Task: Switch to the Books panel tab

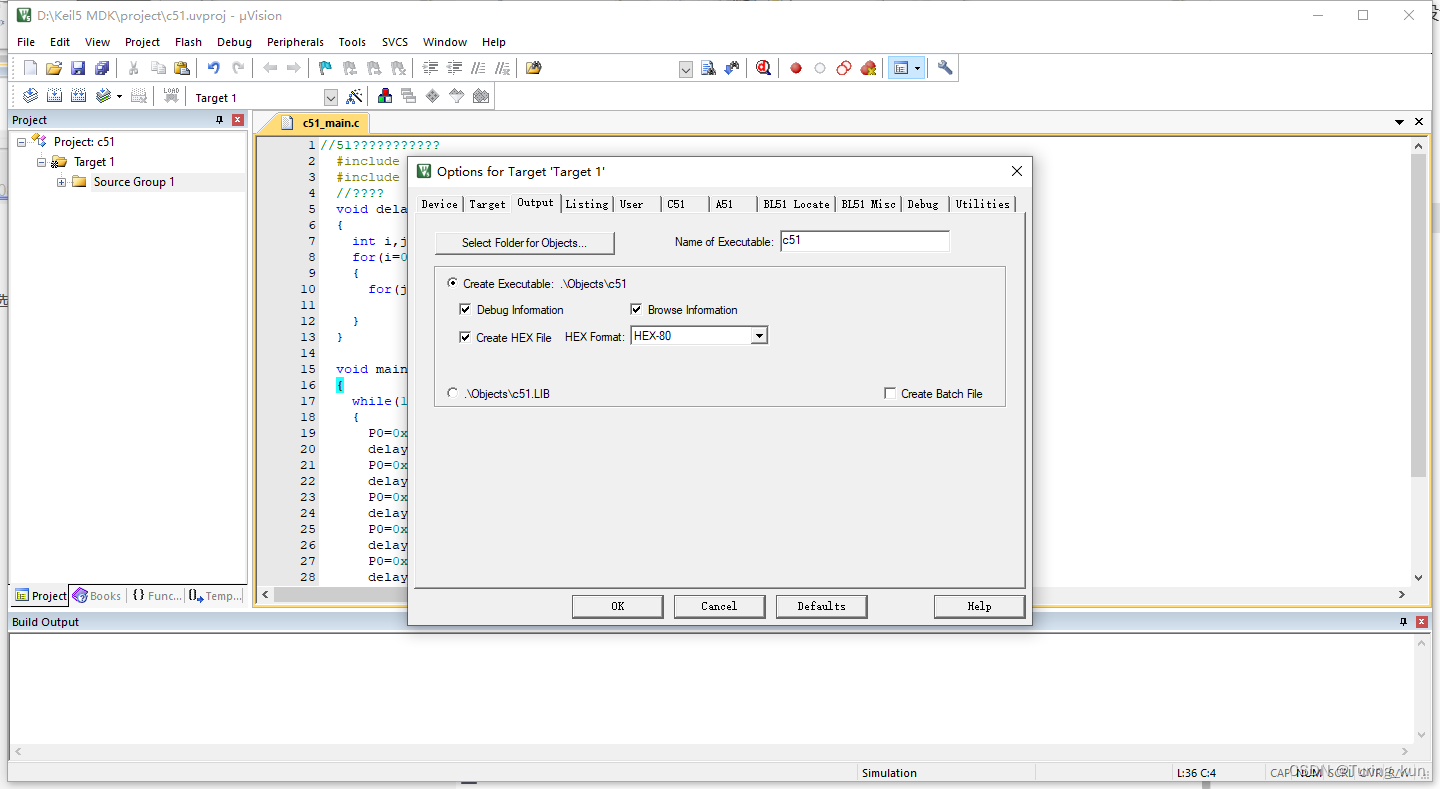Action: [97, 596]
